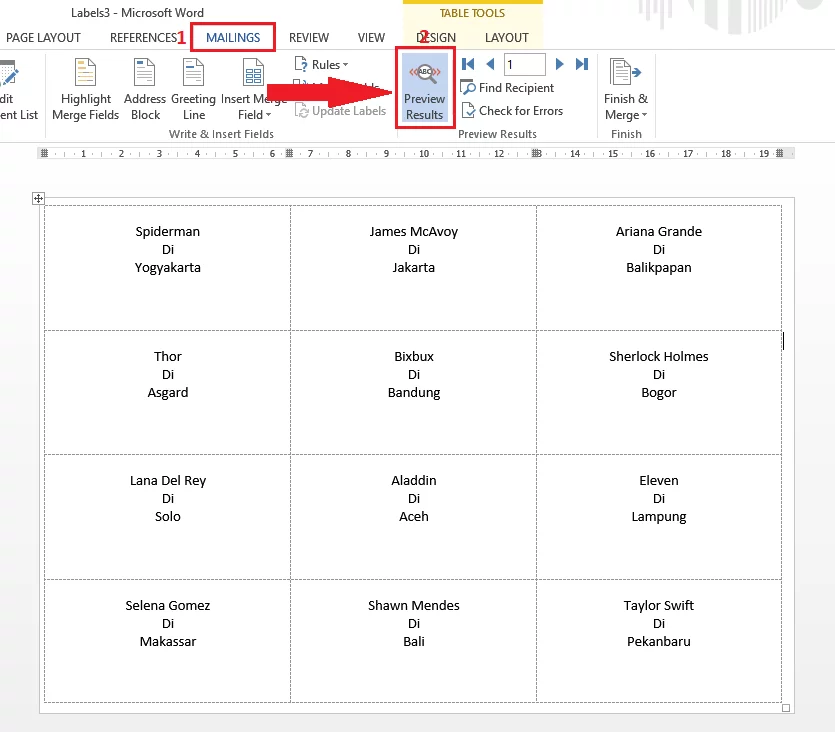835x732 pixels.
Task: Click the horizontal ruler at mark 10
Action: coord(424,153)
